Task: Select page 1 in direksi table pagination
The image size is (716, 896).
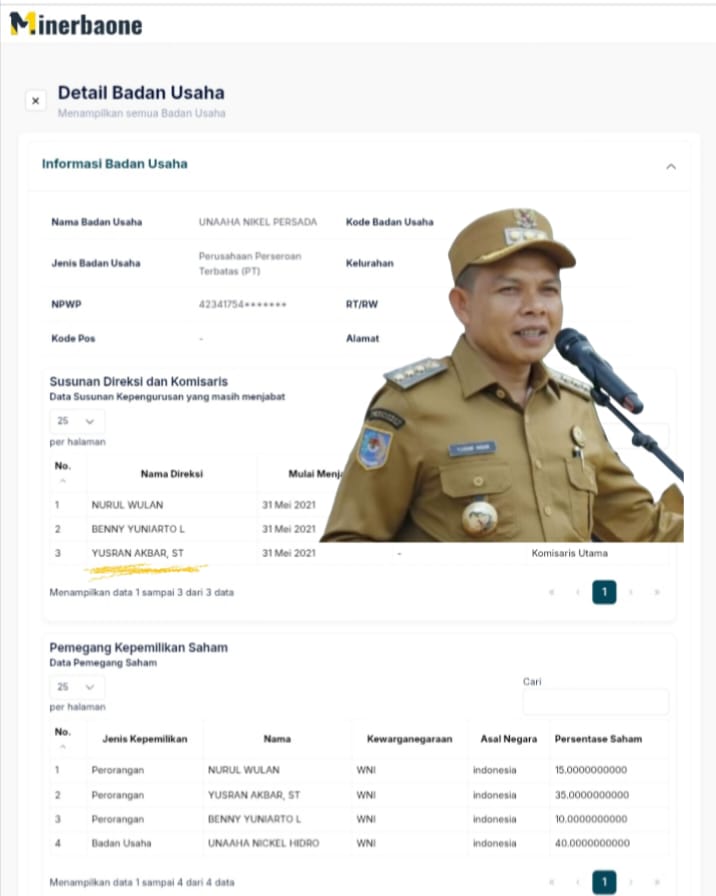Action: tap(603, 593)
